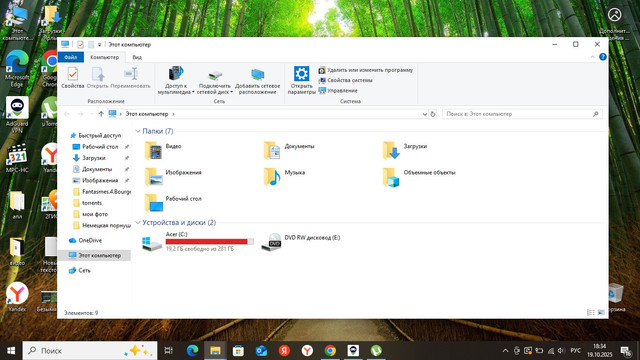Select Загрузки folder in main pane
The image size is (640, 360).
coord(405,150)
